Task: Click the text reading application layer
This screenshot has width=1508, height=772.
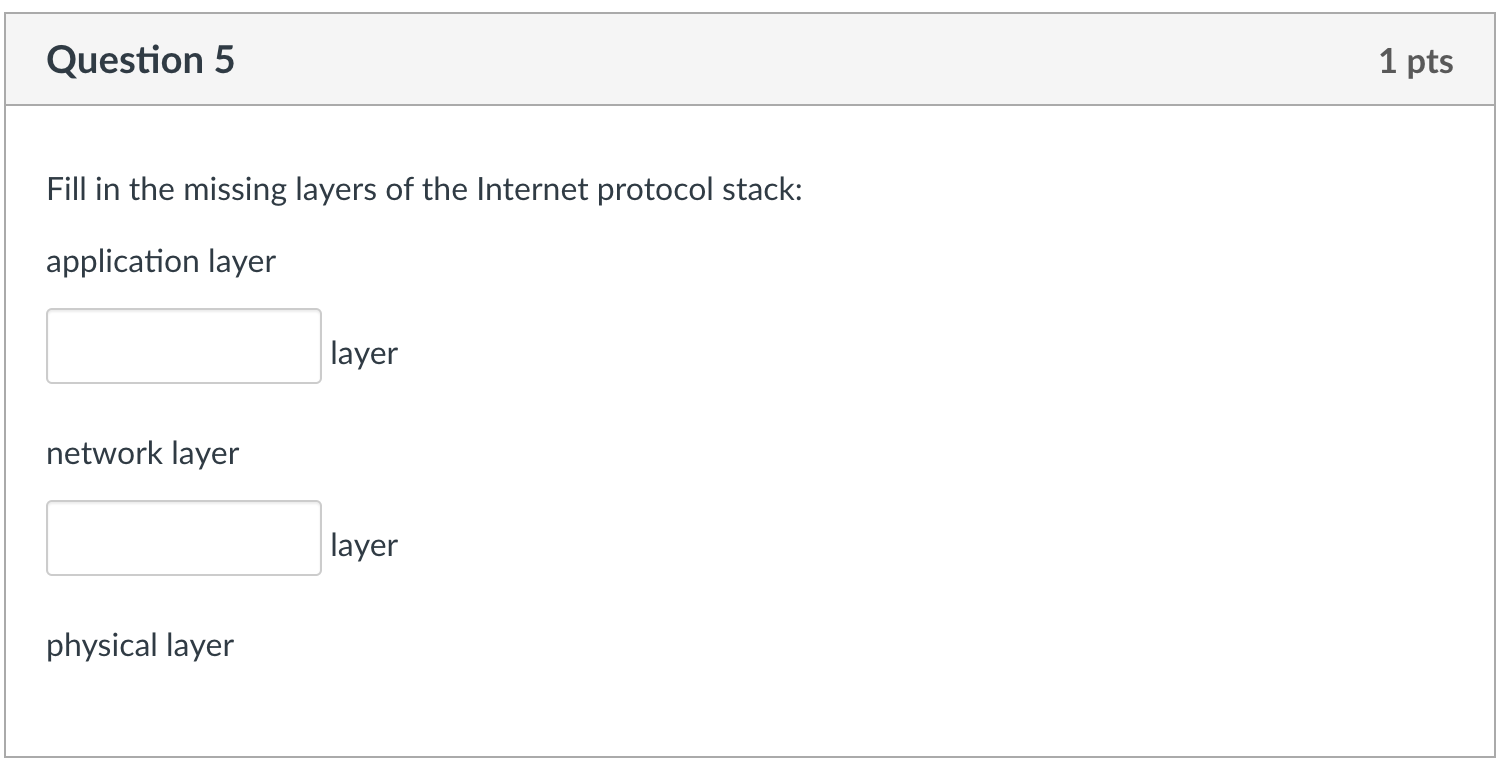Action: [x=161, y=262]
